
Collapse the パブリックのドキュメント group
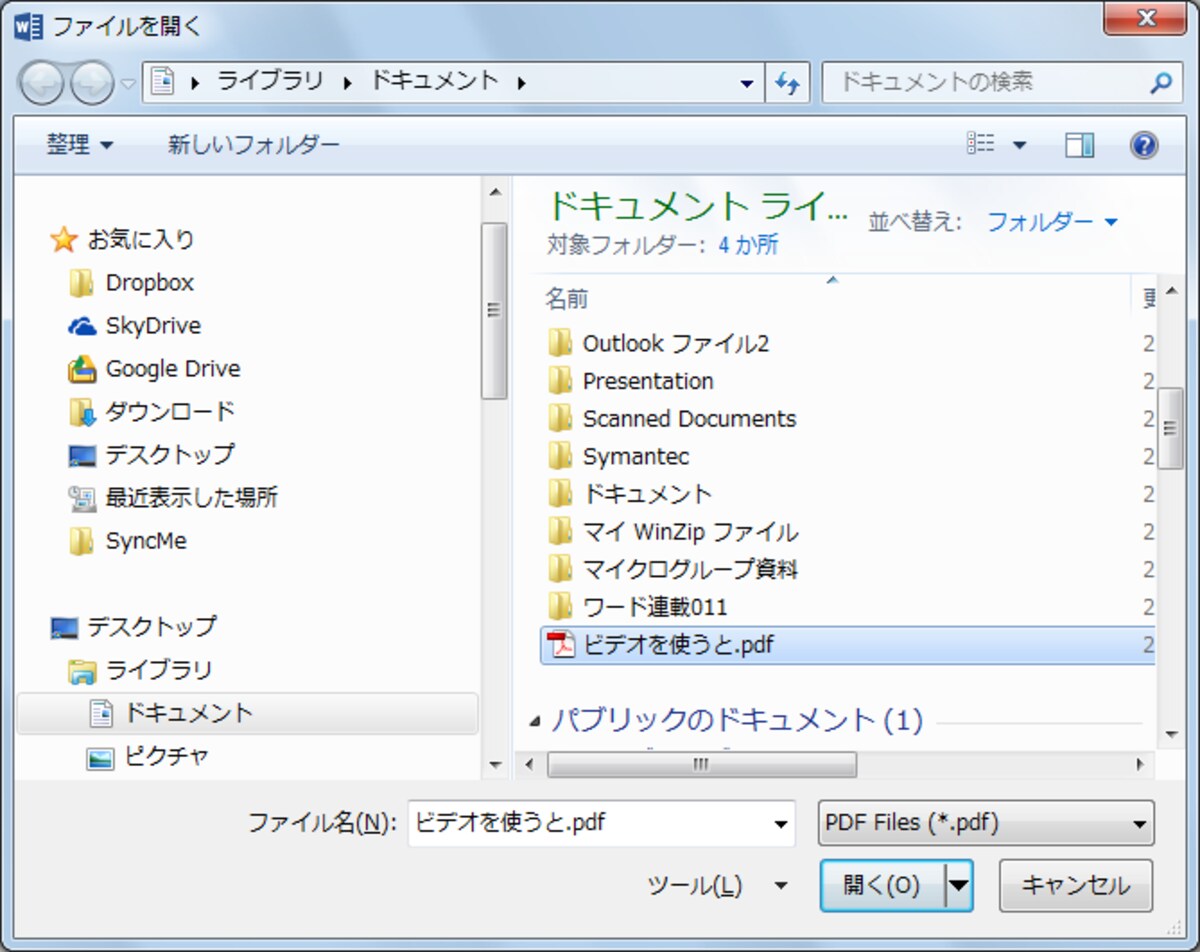[x=536, y=721]
